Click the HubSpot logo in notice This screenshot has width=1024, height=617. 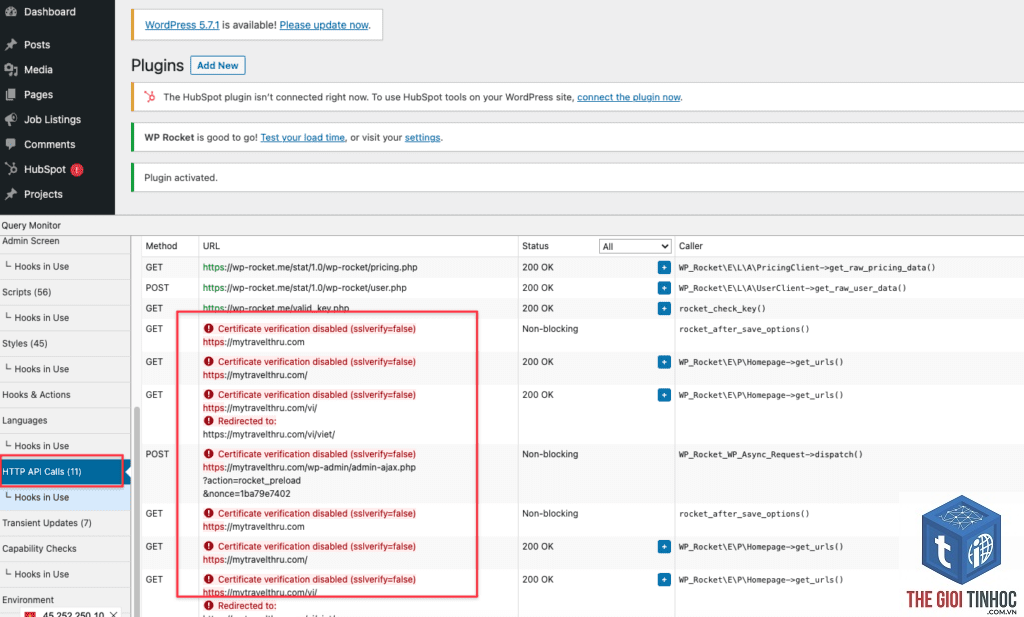pos(150,97)
